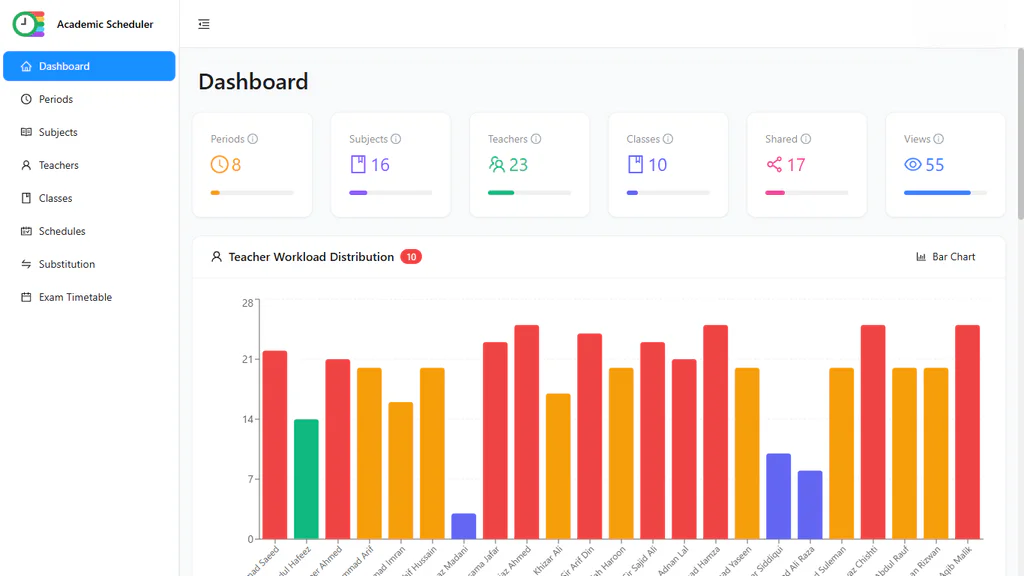Click the blue progress bar under Views
Viewport: 1024px width, 576px height.
coord(937,192)
